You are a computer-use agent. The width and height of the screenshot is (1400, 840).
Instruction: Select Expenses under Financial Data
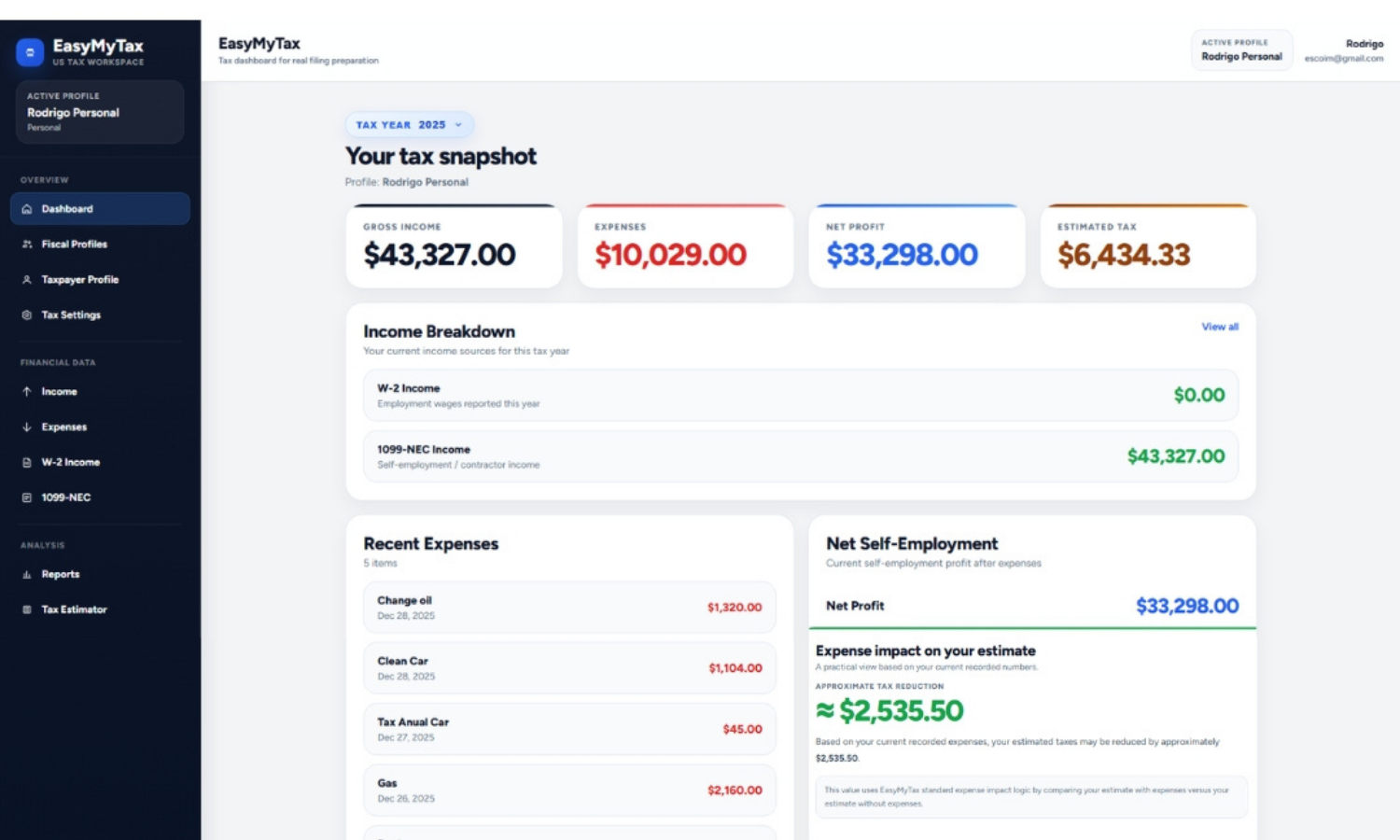click(x=100, y=427)
